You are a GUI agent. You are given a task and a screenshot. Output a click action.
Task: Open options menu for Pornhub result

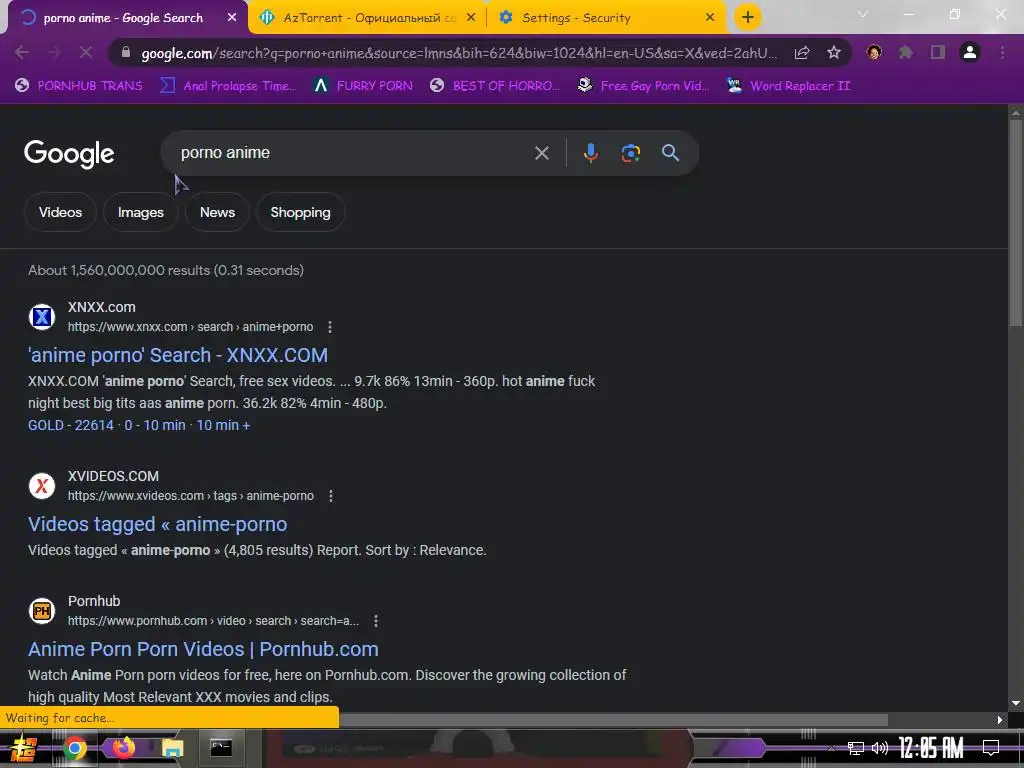[x=376, y=621]
